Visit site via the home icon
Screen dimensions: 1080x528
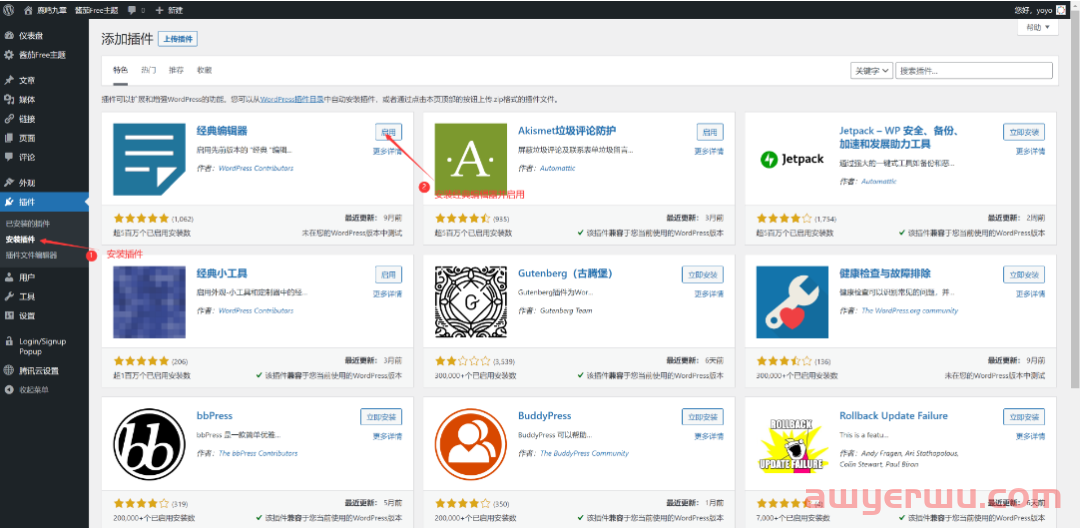[x=28, y=10]
